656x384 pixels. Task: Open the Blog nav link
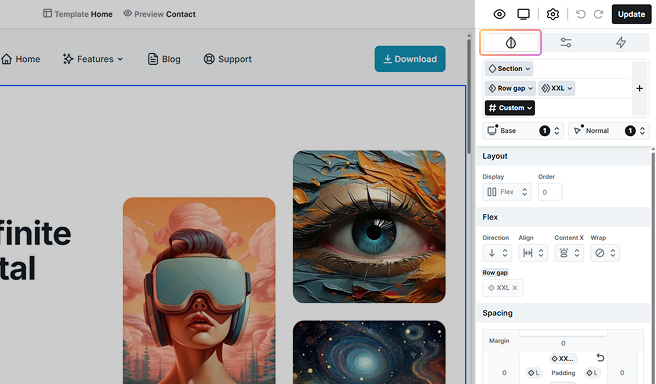(x=164, y=59)
